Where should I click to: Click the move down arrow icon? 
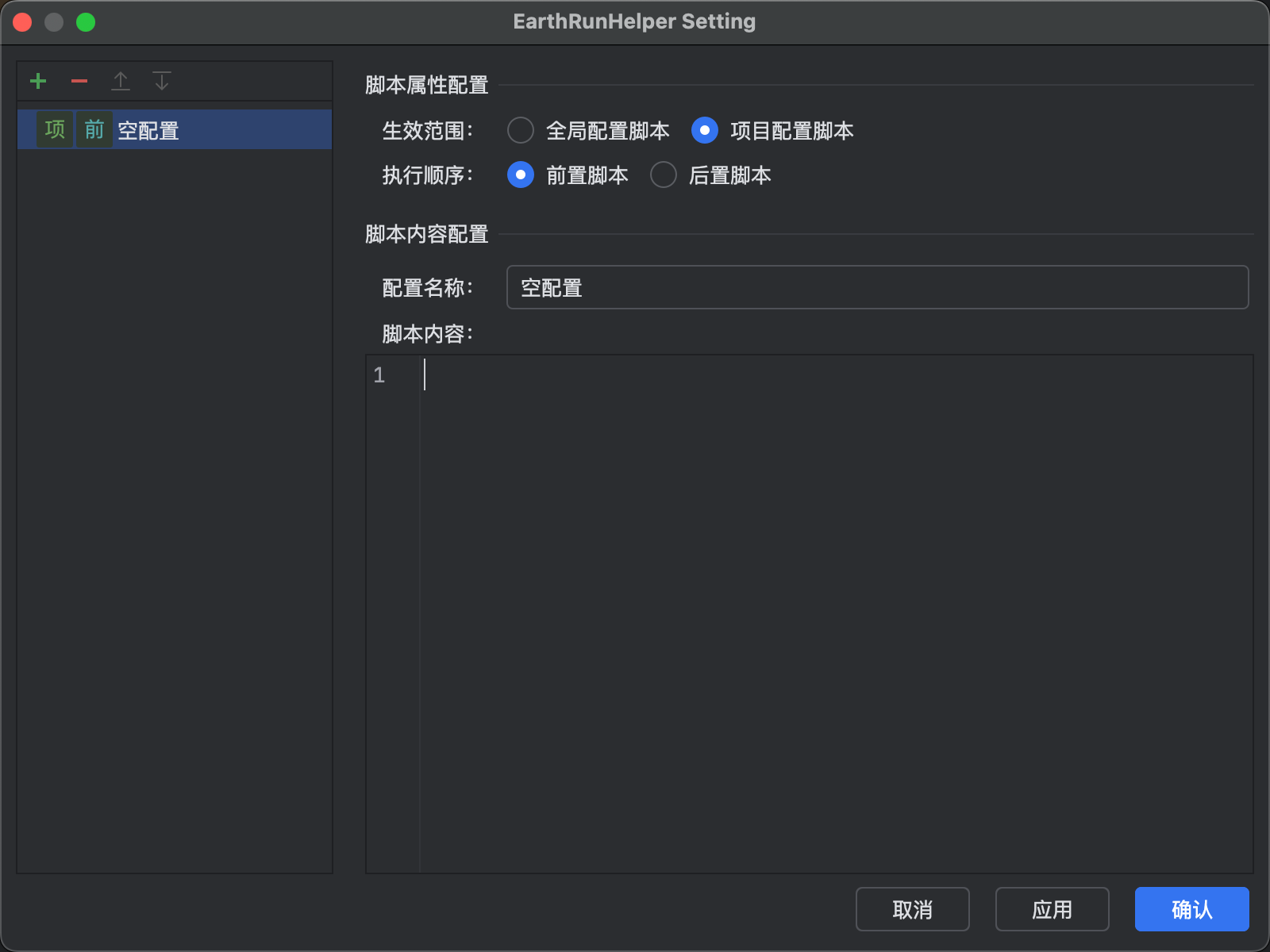(162, 81)
